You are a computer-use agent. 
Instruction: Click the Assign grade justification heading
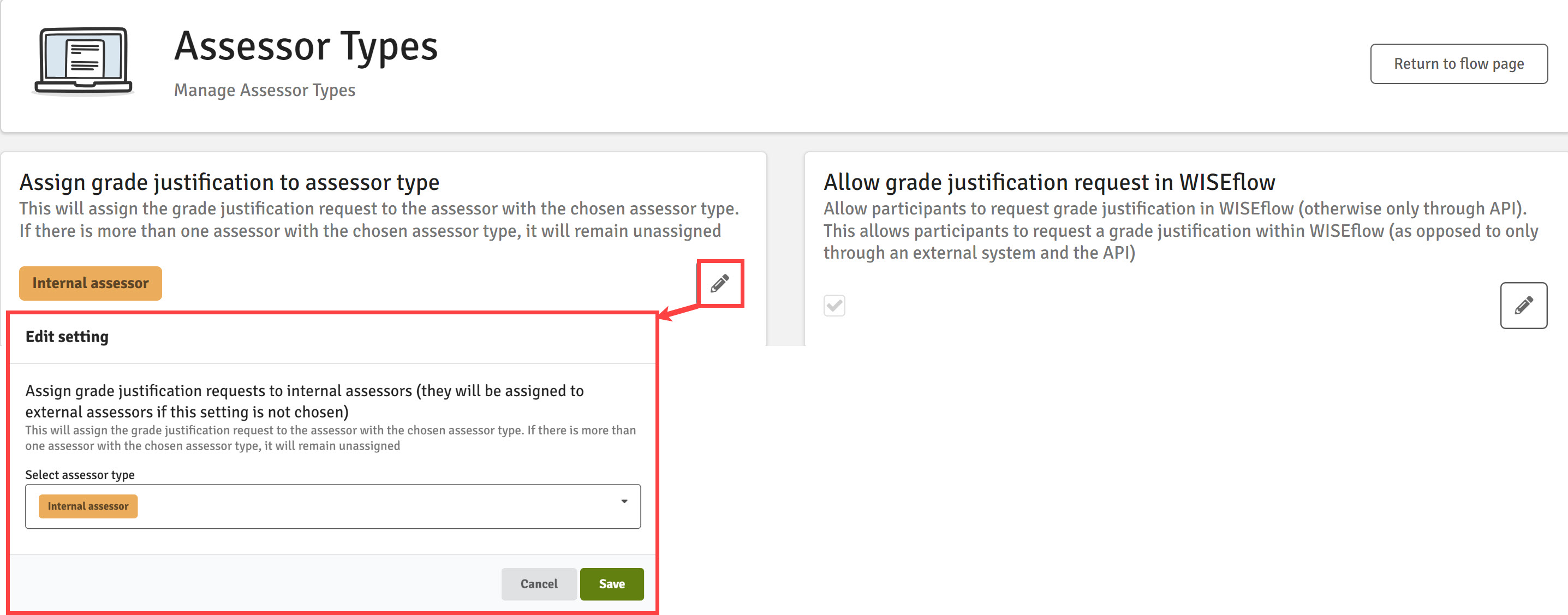click(x=229, y=182)
